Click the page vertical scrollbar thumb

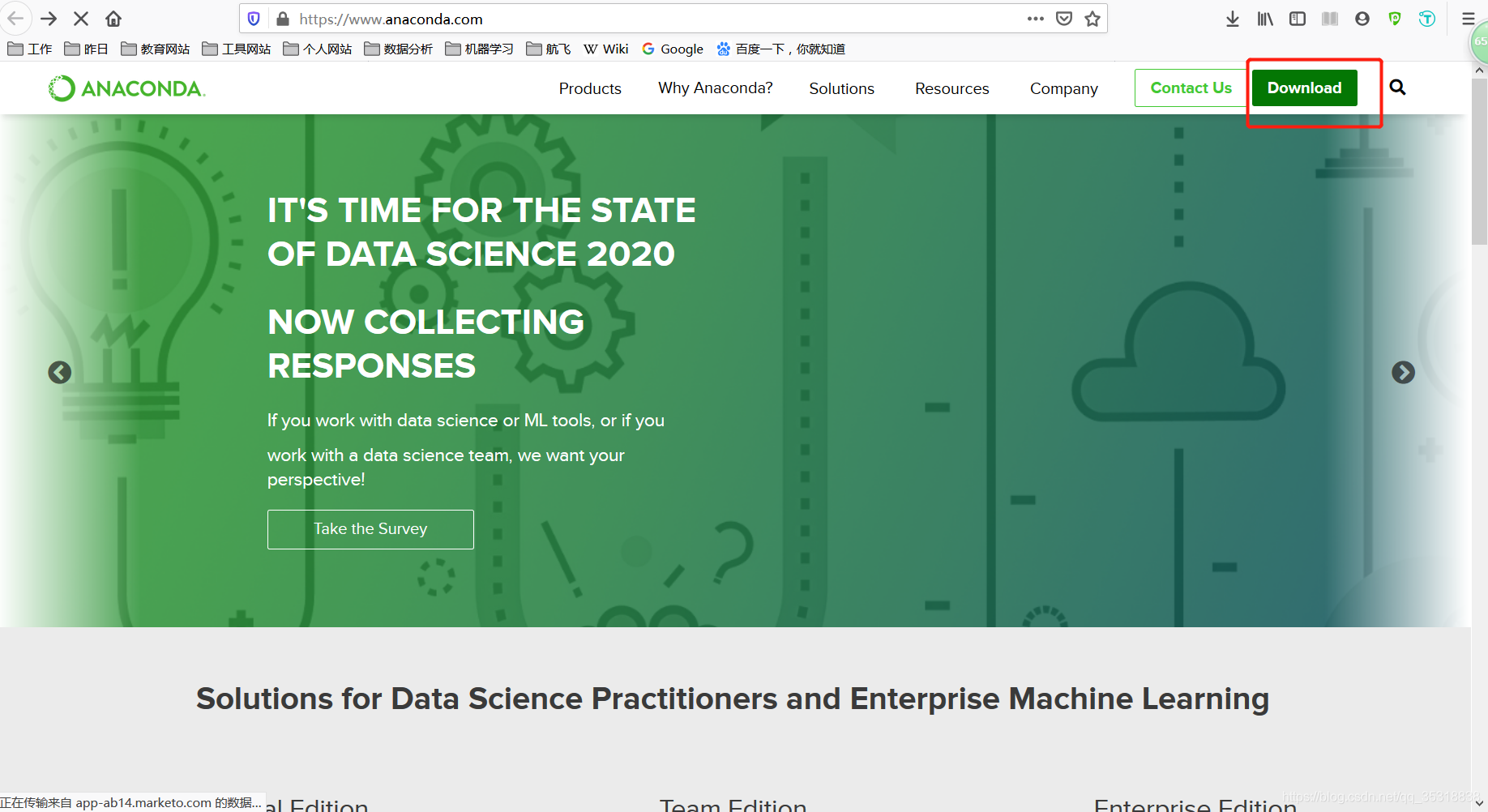(1479, 162)
